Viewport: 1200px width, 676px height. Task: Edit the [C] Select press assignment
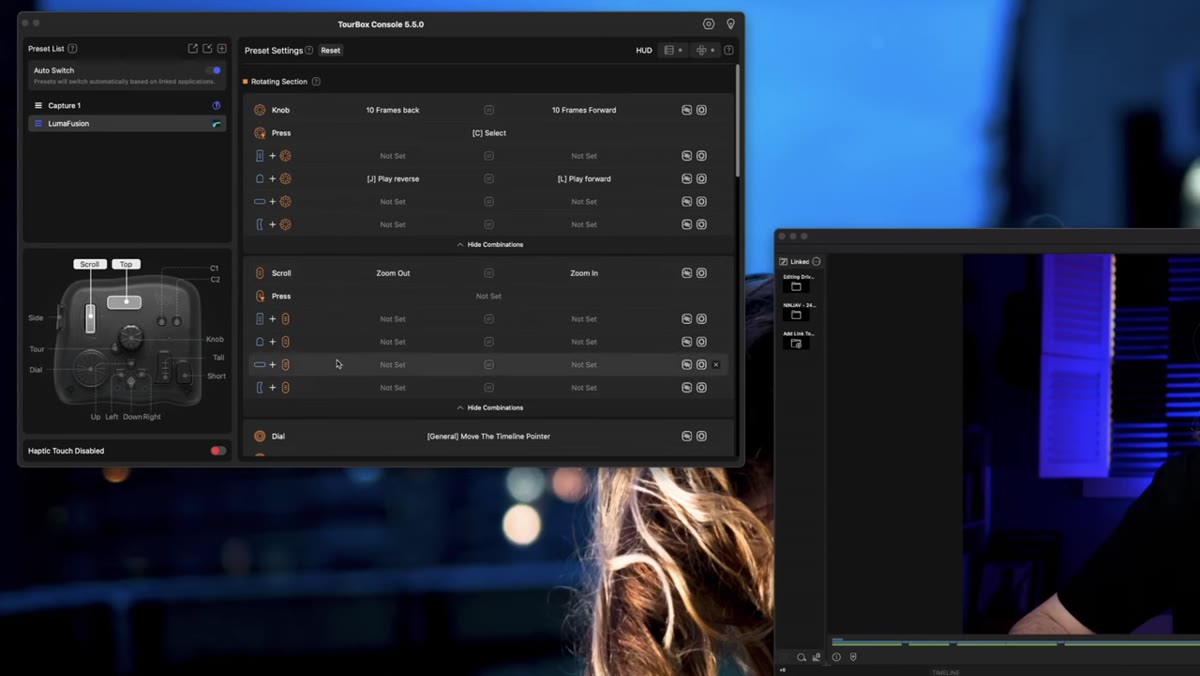489,133
